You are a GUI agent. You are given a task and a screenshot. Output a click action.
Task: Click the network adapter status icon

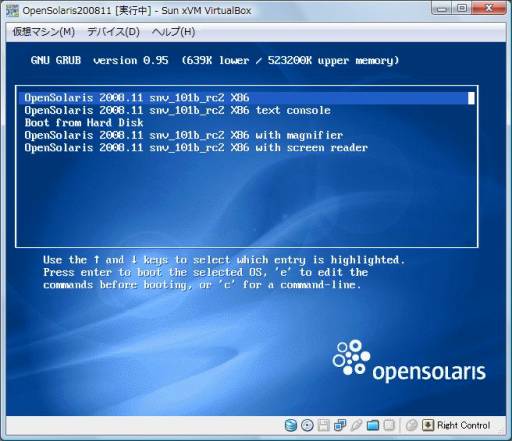point(340,425)
